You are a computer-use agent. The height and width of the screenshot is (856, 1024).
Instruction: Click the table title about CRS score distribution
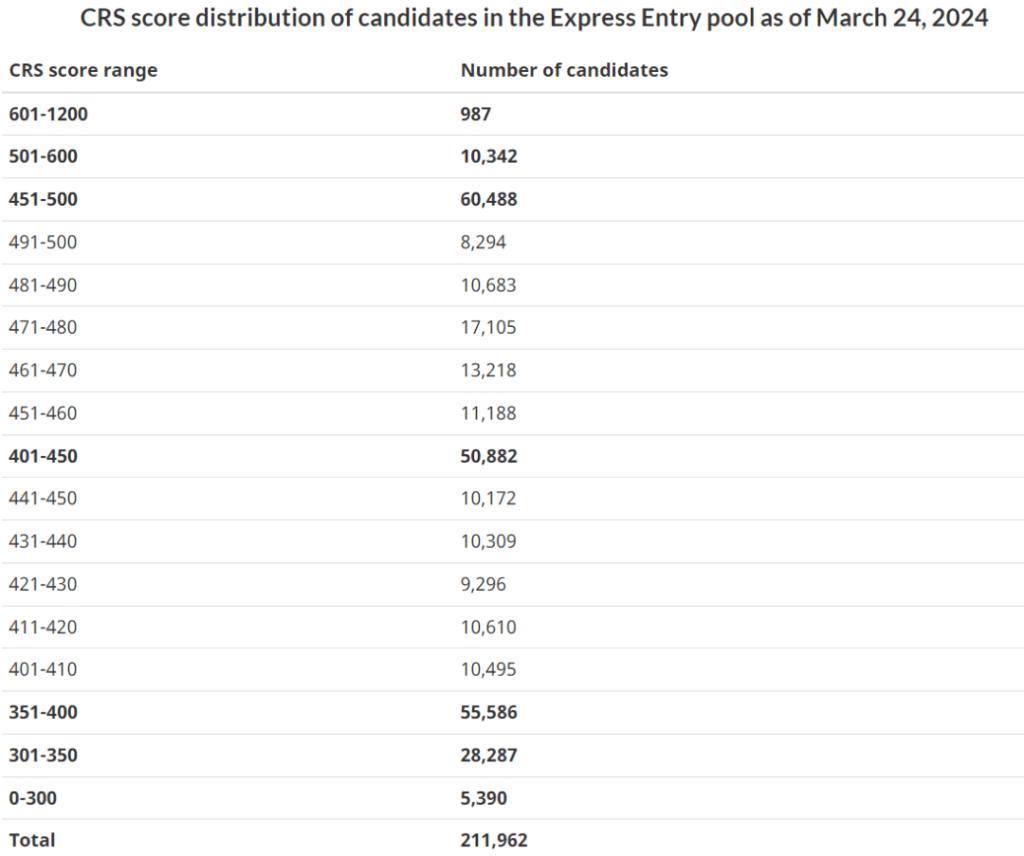(534, 20)
